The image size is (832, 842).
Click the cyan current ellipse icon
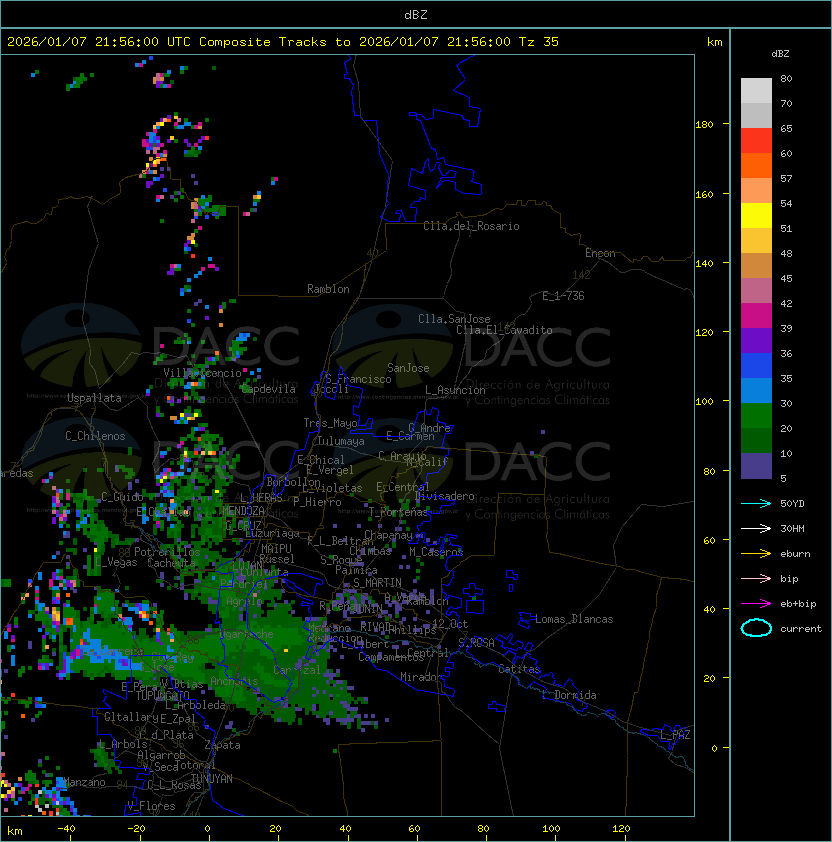(756, 628)
